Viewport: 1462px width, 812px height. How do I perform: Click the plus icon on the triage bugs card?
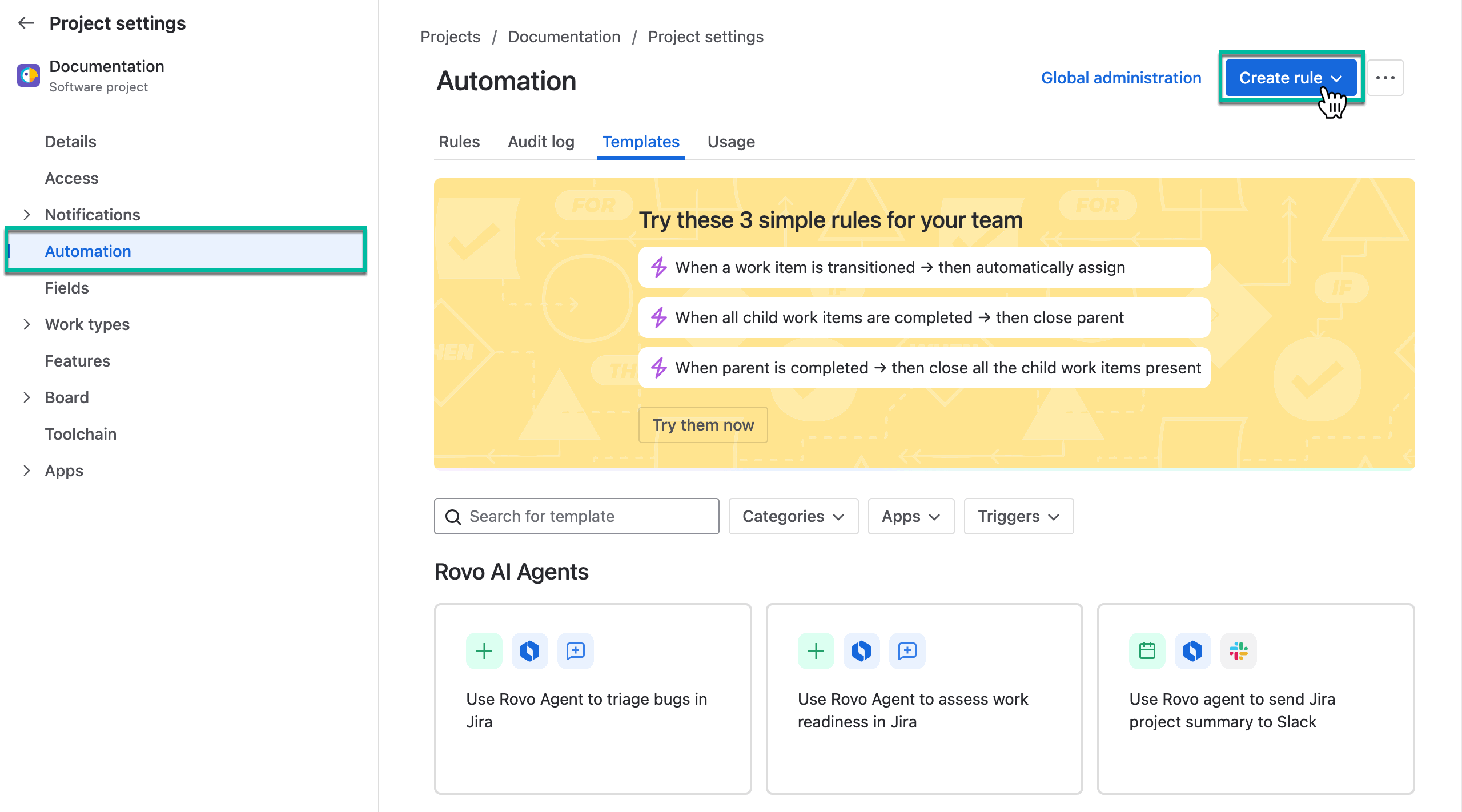tap(484, 650)
